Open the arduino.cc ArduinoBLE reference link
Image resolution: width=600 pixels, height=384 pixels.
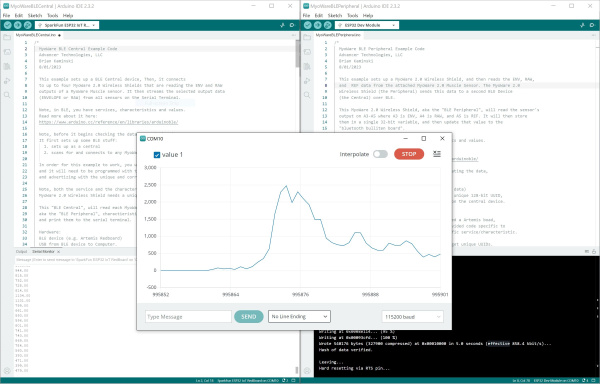click(x=108, y=122)
